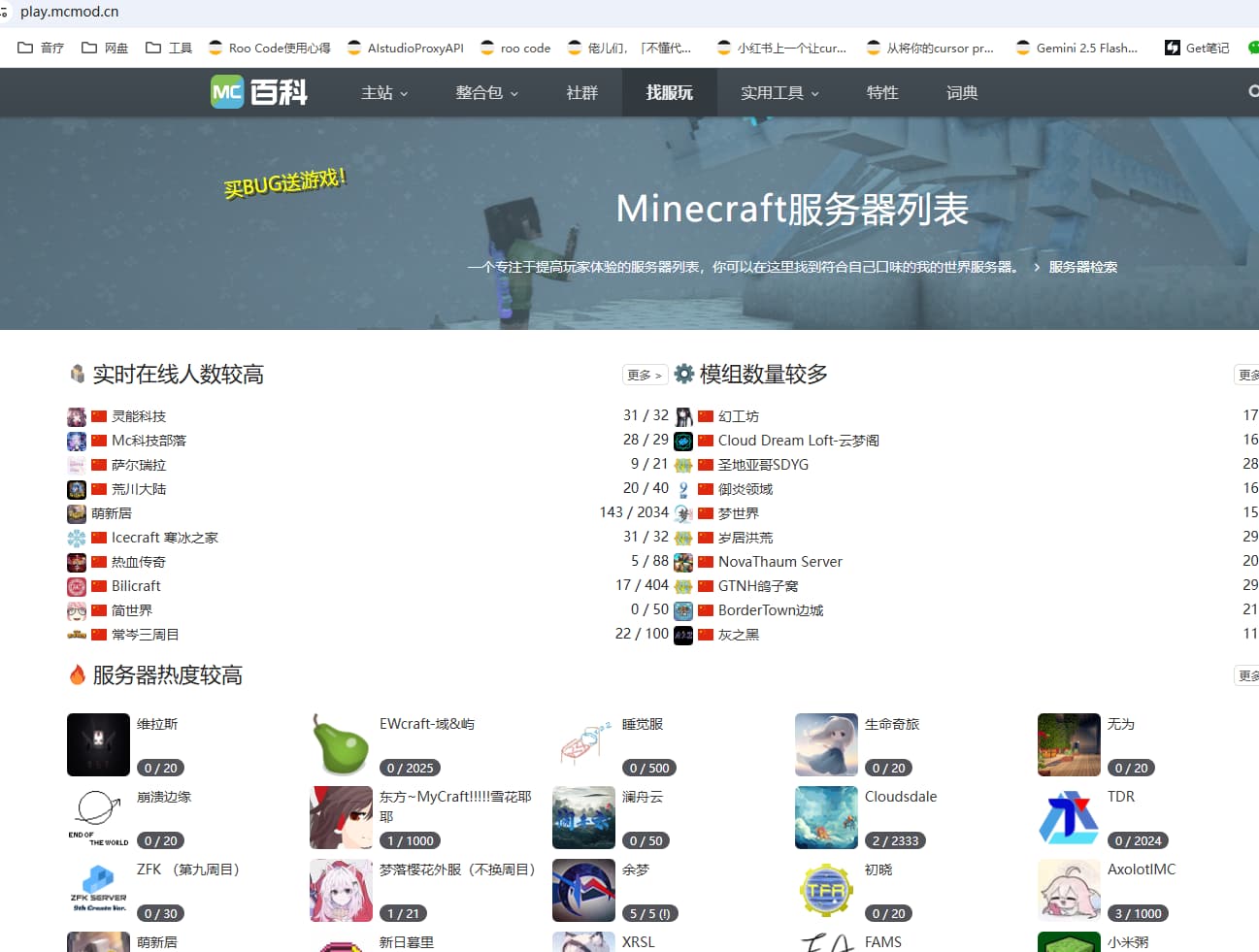Click the 灵能科技 server icon
The width and height of the screenshot is (1259, 952).
[x=77, y=417]
